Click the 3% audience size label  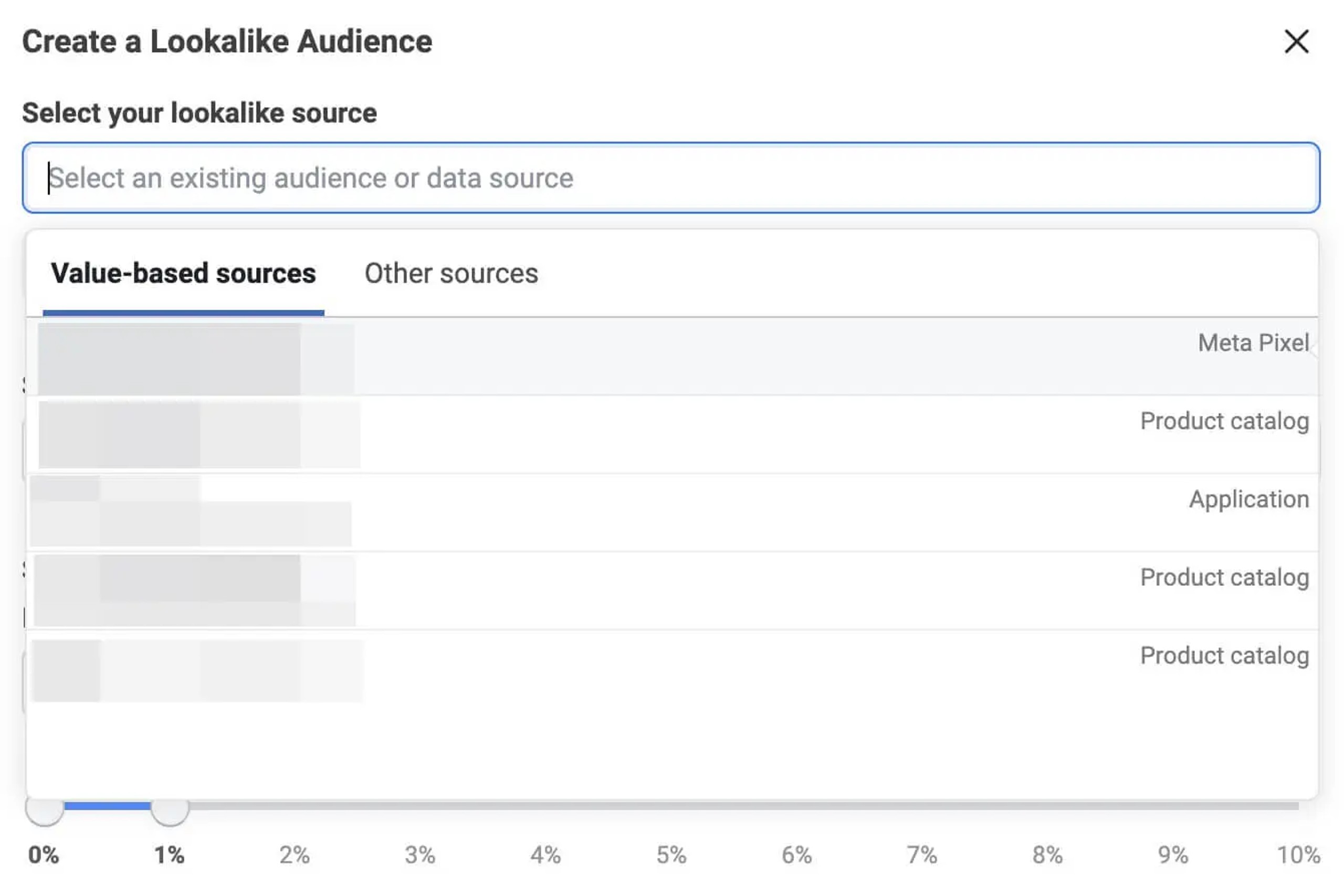tap(420, 856)
